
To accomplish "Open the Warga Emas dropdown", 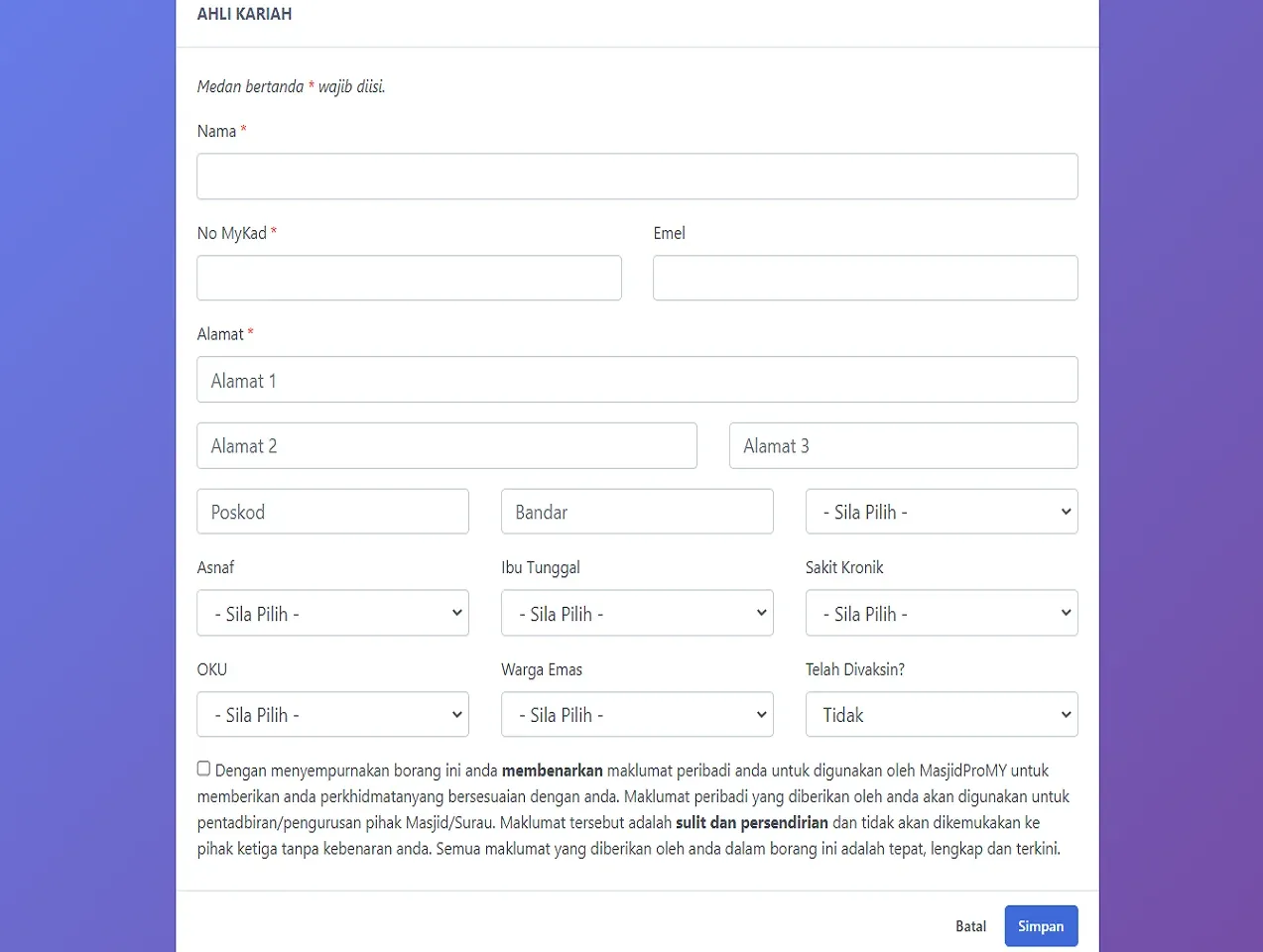I will pos(637,715).
